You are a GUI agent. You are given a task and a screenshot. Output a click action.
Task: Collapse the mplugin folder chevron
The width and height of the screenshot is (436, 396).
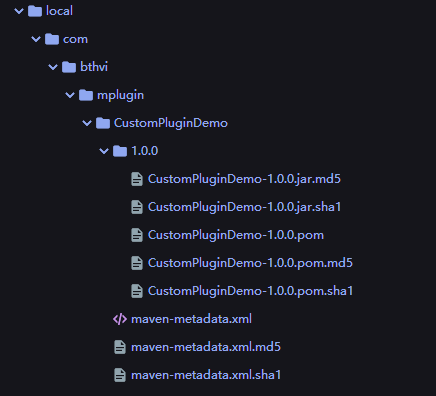pyautogui.click(x=70, y=95)
